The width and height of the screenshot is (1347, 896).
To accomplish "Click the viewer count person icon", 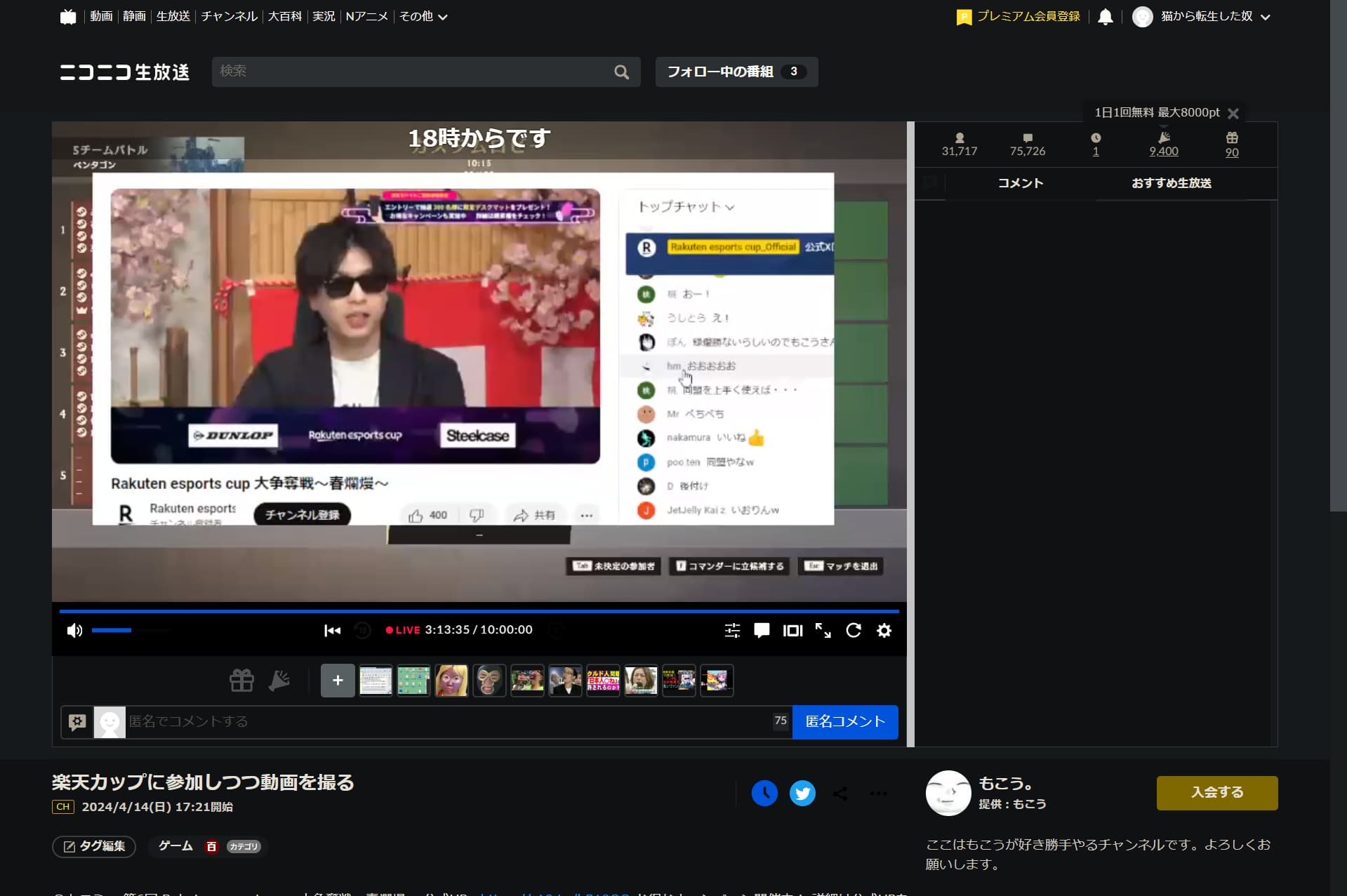I will (960, 138).
